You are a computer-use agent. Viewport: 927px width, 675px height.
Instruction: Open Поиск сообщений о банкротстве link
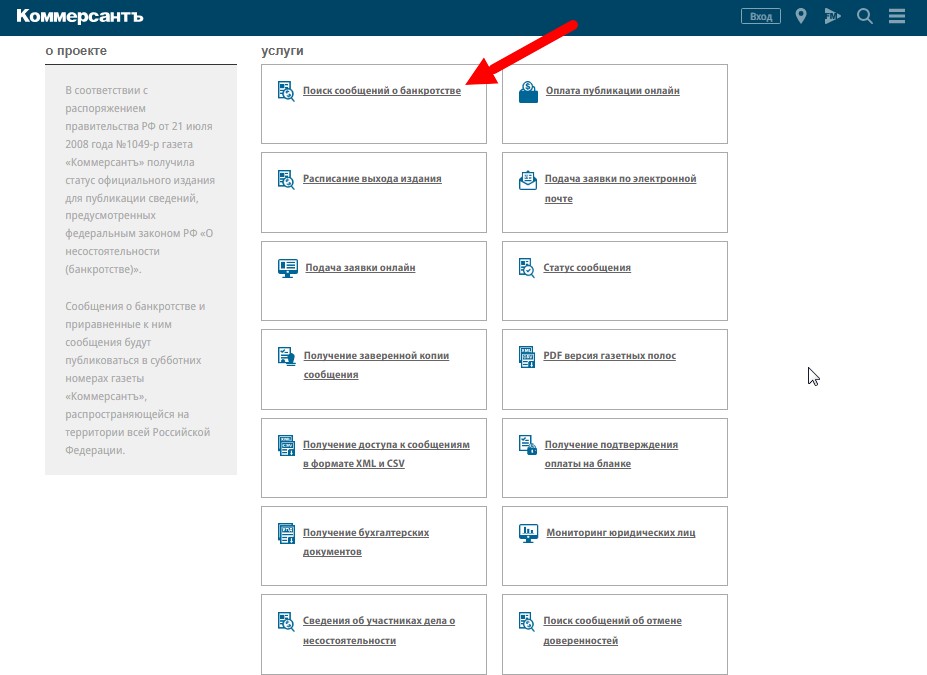(382, 91)
